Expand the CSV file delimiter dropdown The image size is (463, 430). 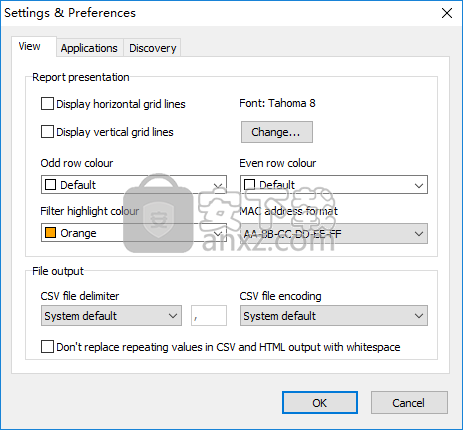[111, 315]
